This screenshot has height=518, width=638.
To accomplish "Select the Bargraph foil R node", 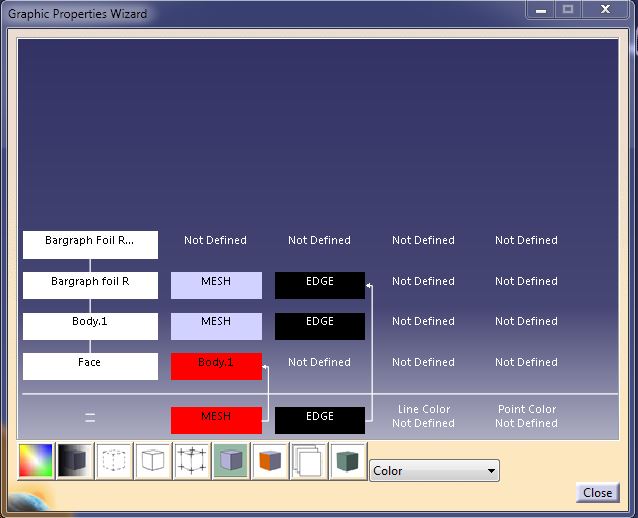I will [90, 285].
